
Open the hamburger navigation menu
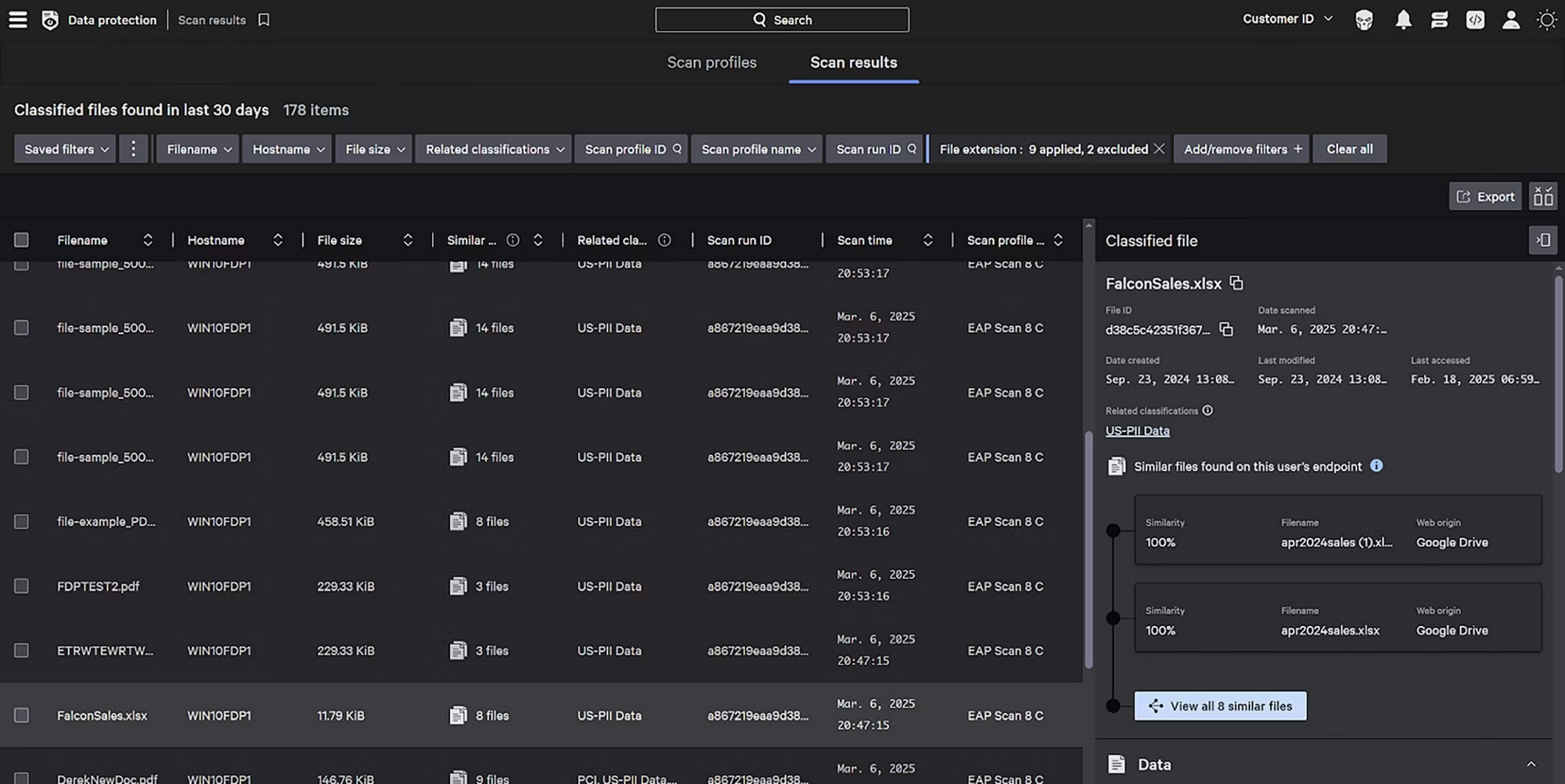(18, 20)
